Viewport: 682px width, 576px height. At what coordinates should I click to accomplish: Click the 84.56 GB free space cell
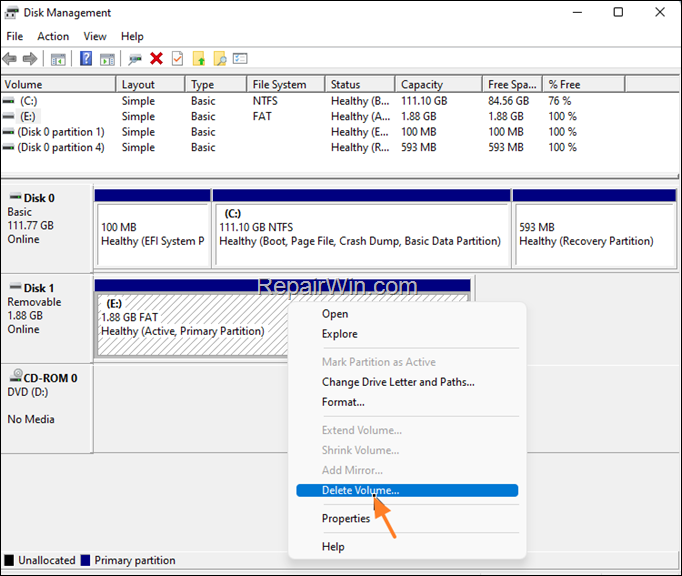pyautogui.click(x=508, y=101)
